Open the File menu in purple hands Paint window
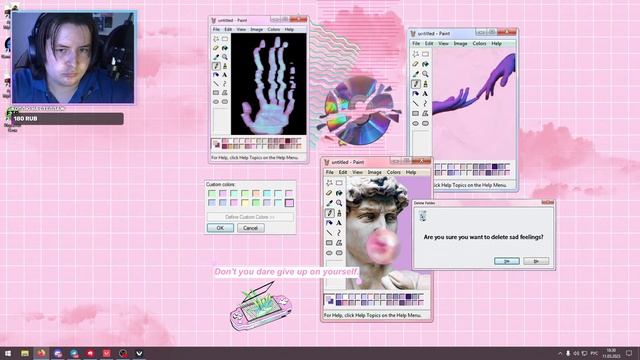640x360 pixels. point(416,43)
